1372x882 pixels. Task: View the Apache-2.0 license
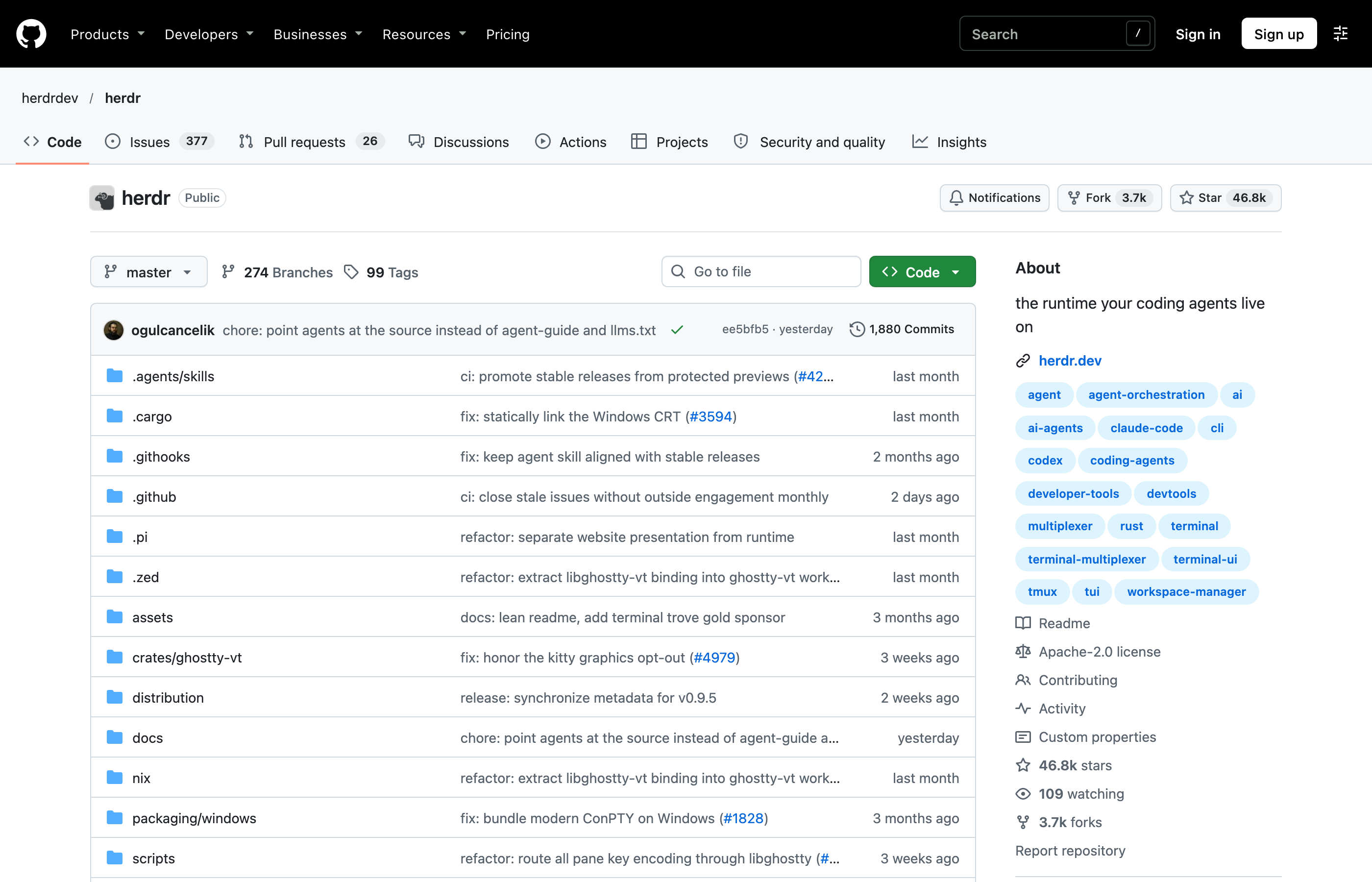coord(1088,652)
